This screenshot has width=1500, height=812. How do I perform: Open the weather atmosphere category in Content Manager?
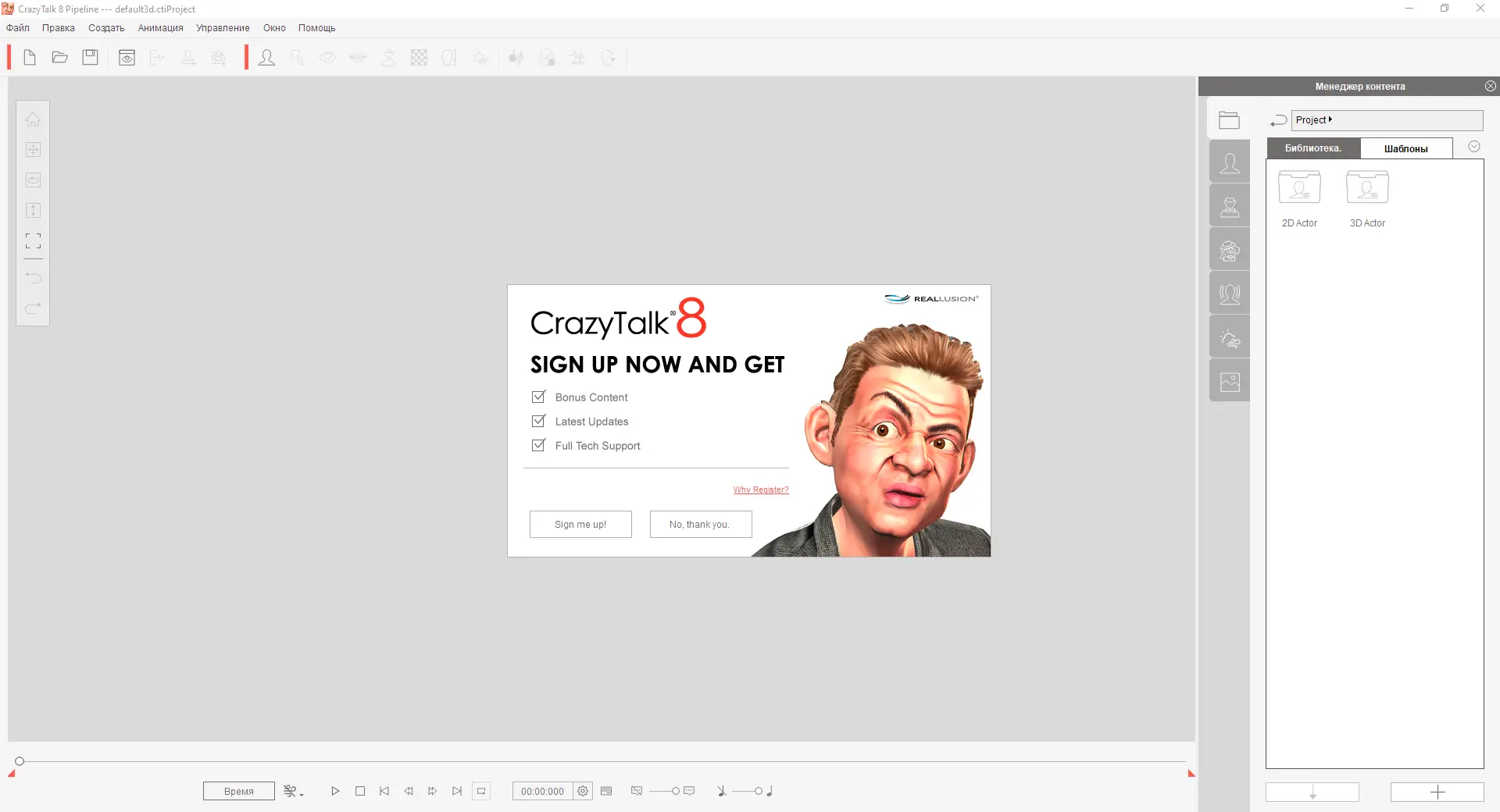[x=1230, y=337]
